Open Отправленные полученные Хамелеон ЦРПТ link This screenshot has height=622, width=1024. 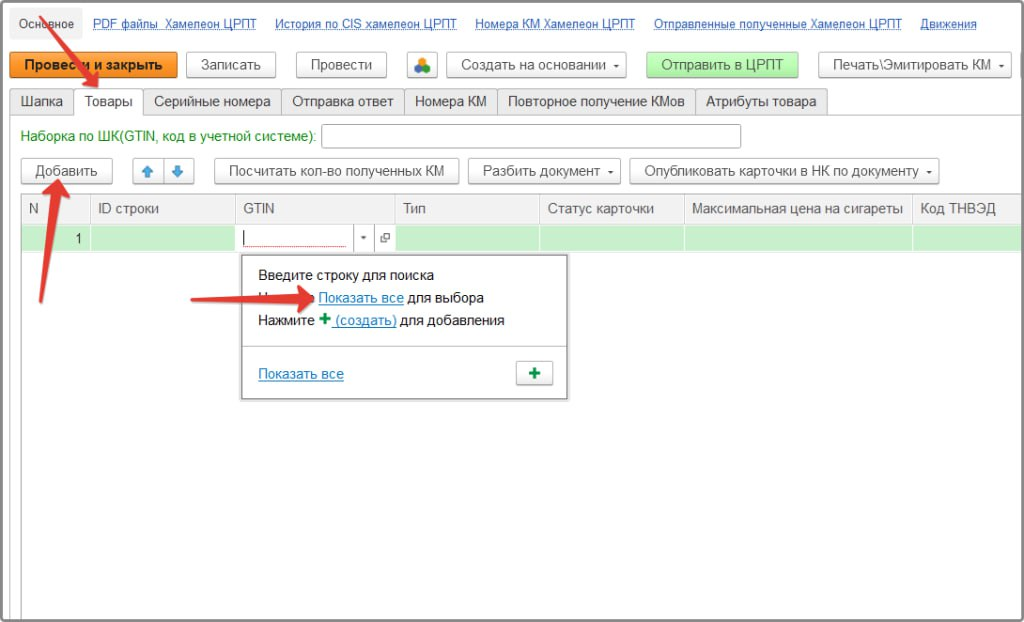(x=778, y=24)
